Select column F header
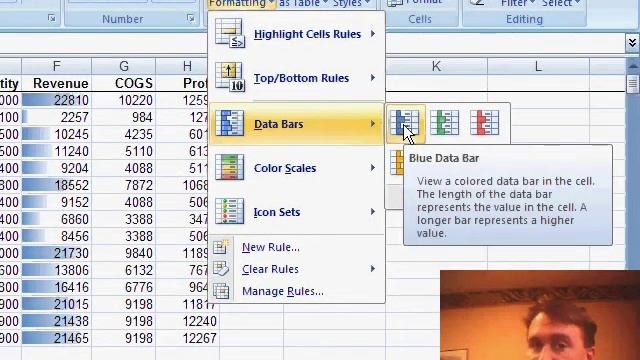640x360 pixels. (56, 66)
